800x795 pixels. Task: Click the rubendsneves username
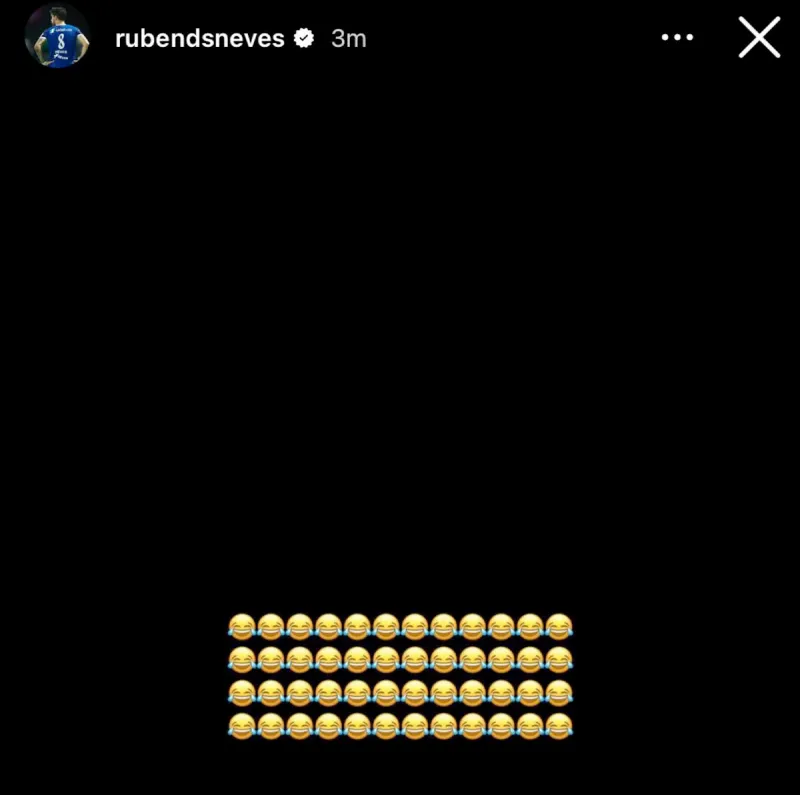(199, 39)
